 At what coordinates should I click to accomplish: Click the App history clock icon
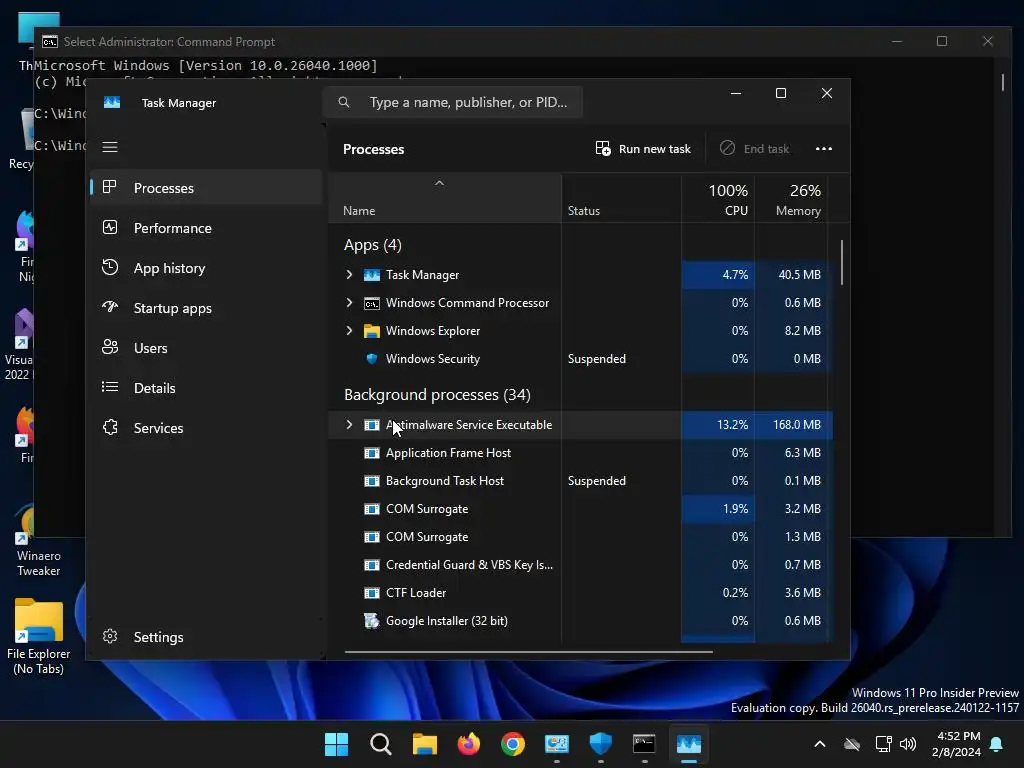click(x=110, y=267)
